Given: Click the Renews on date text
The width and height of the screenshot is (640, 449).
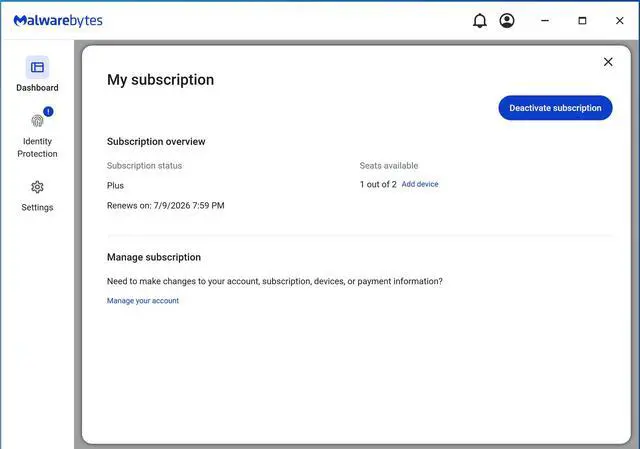Looking at the screenshot, I should coord(166,205).
